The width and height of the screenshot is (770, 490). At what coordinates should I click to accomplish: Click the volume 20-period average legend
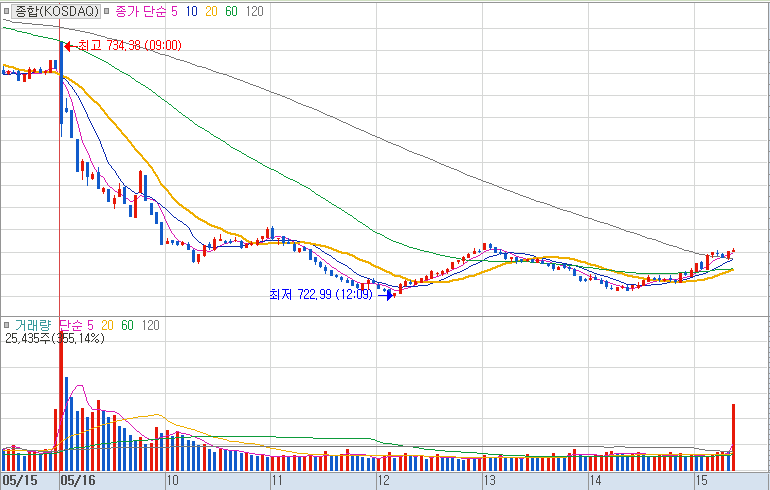pyautogui.click(x=107, y=325)
